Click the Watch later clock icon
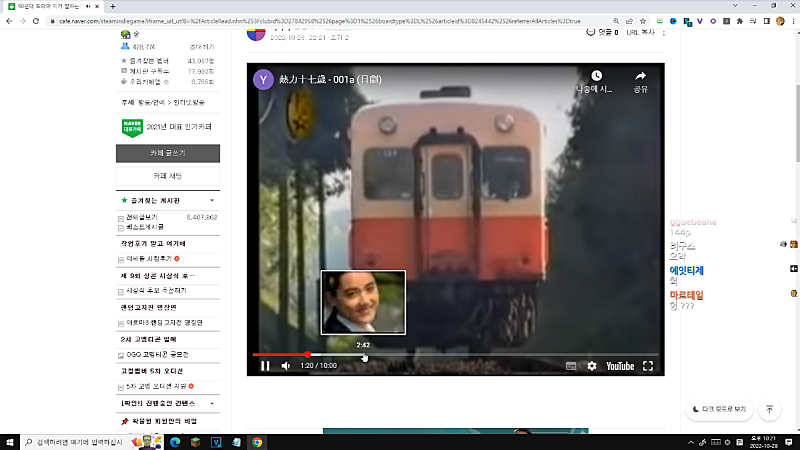 coord(596,76)
